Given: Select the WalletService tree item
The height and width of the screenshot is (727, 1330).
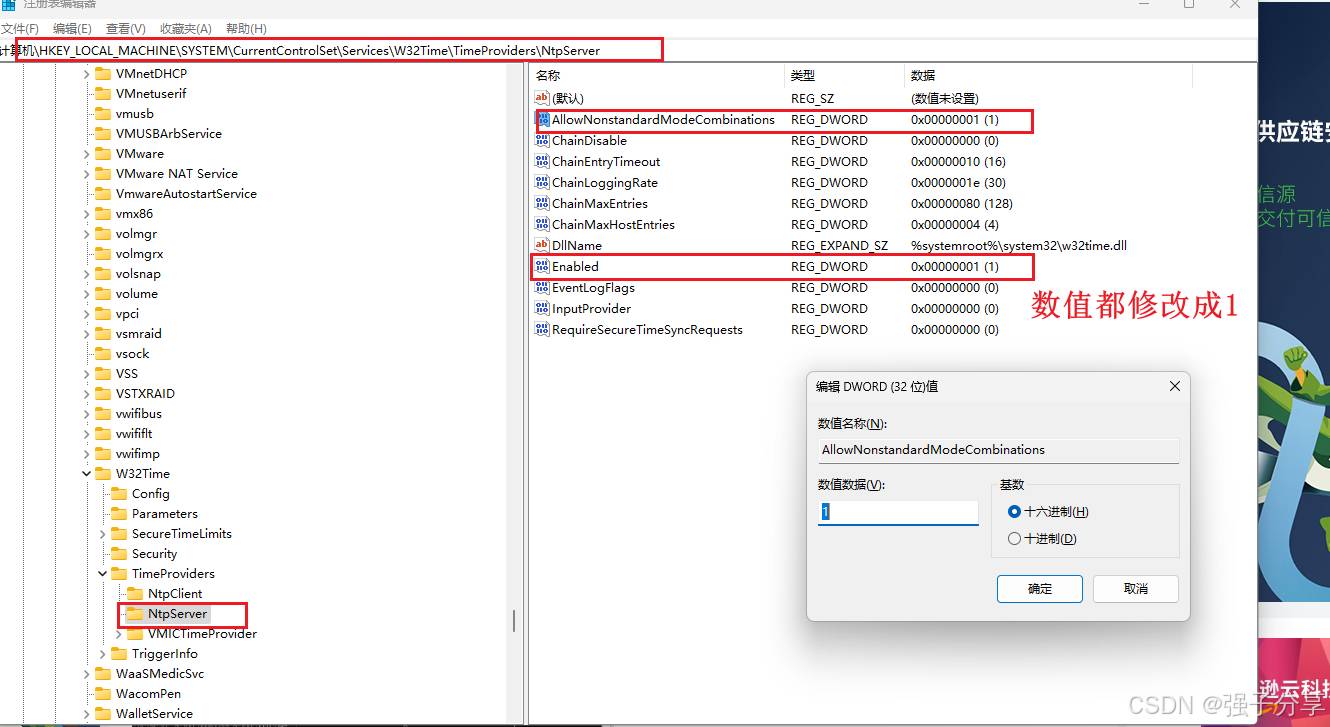Looking at the screenshot, I should pos(154,713).
